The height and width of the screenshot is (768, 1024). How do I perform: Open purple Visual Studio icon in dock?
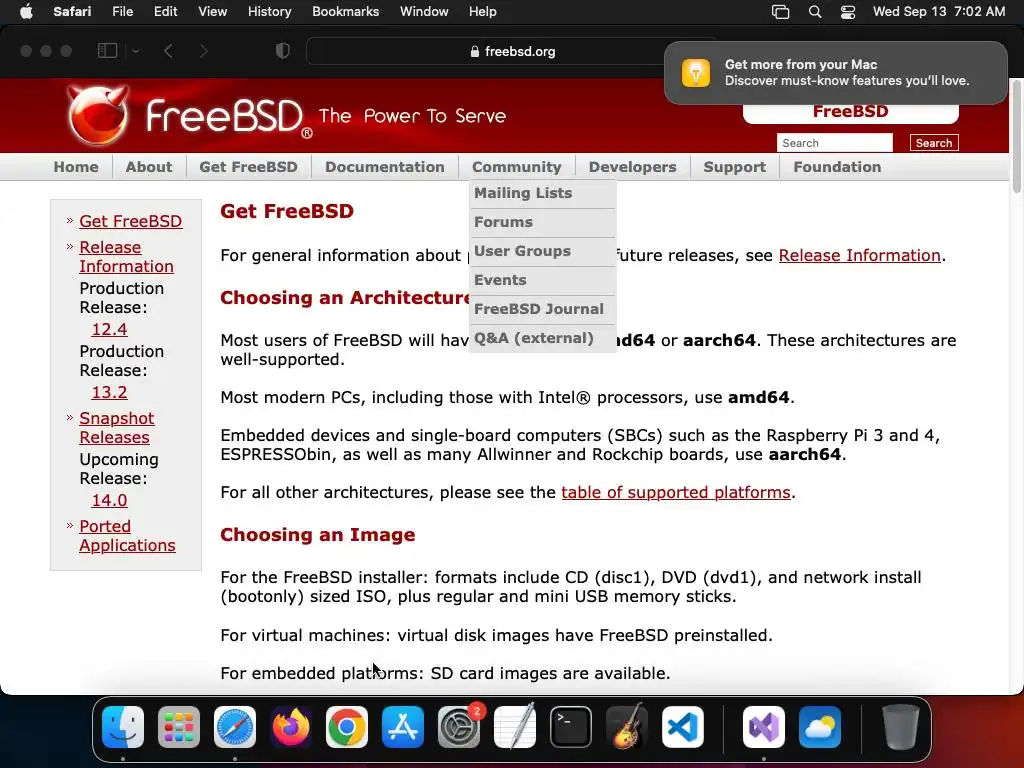click(x=764, y=727)
